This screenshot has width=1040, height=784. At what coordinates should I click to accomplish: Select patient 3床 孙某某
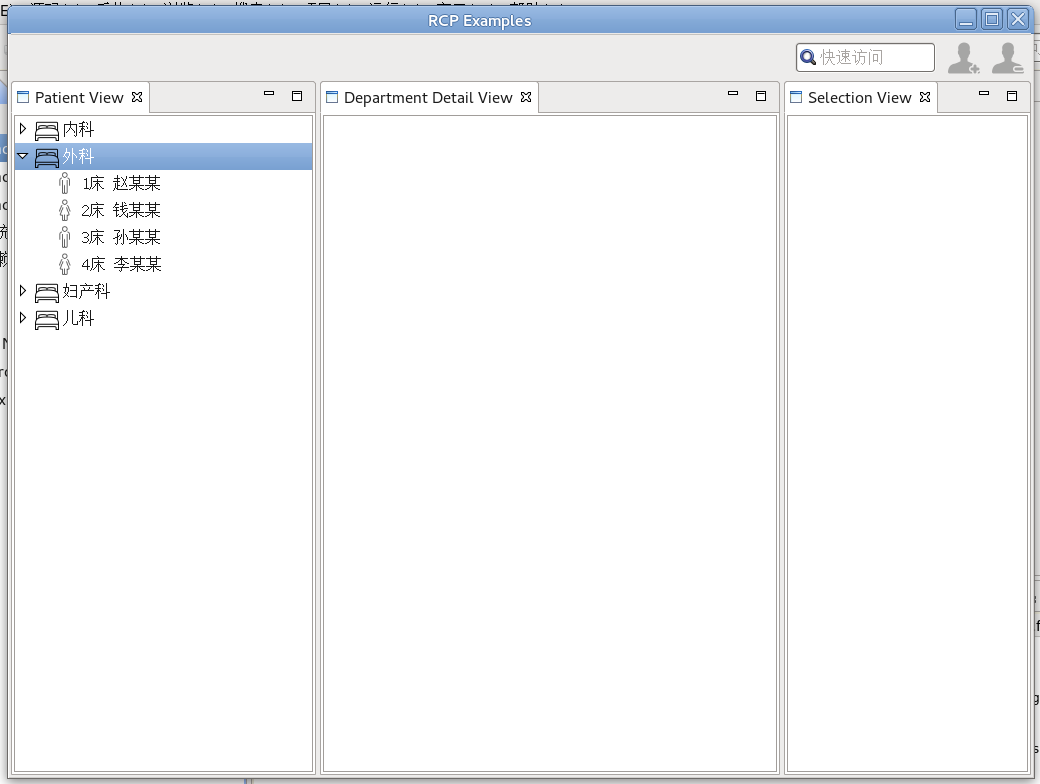coord(121,237)
